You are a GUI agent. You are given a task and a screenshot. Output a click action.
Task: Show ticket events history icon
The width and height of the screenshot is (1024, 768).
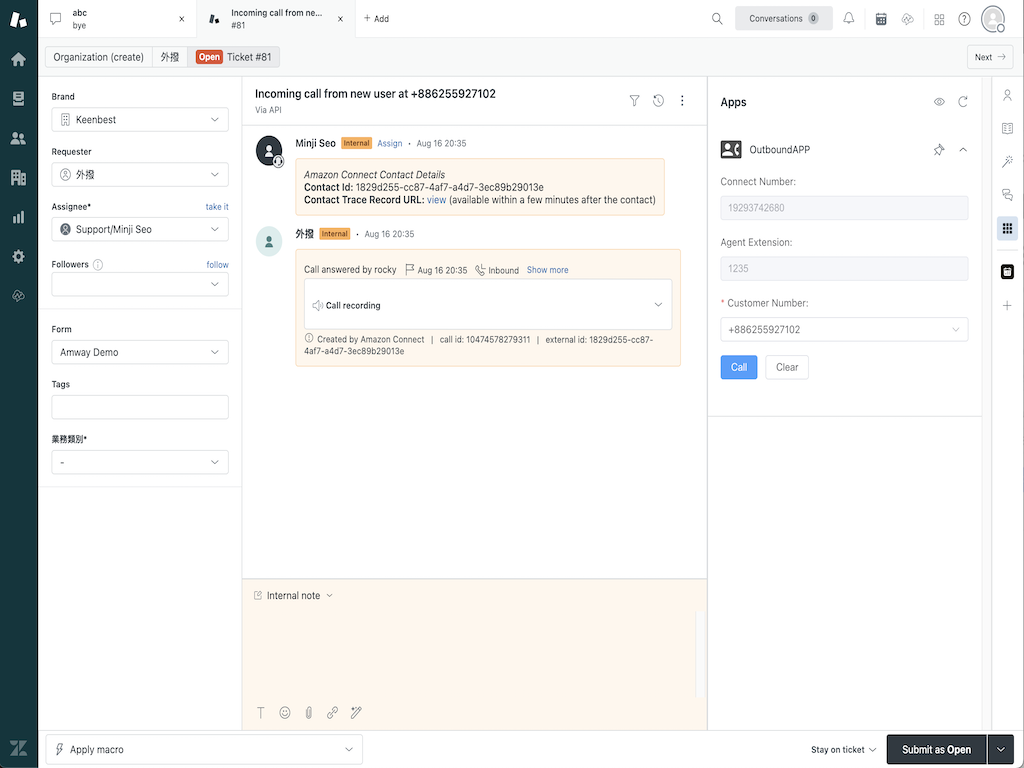pyautogui.click(x=658, y=101)
